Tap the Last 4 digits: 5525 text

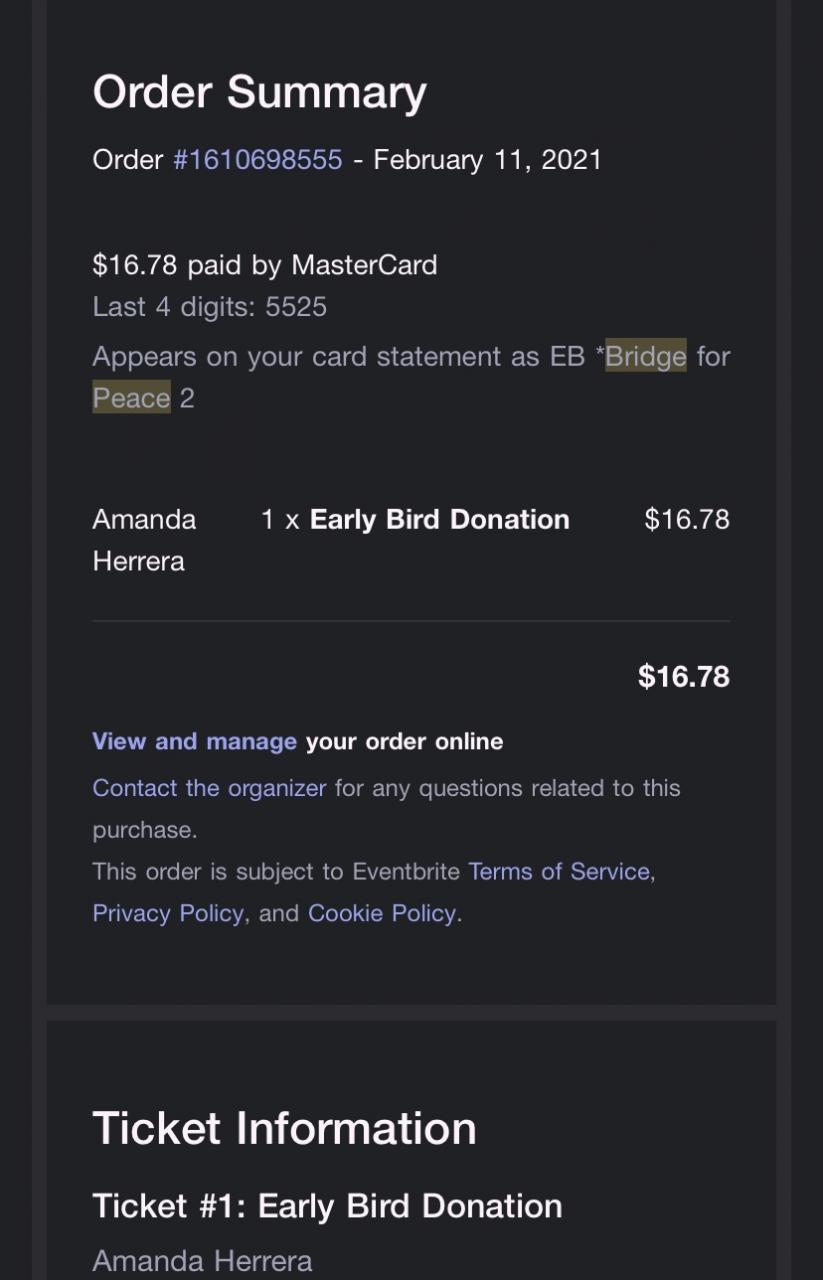(209, 307)
